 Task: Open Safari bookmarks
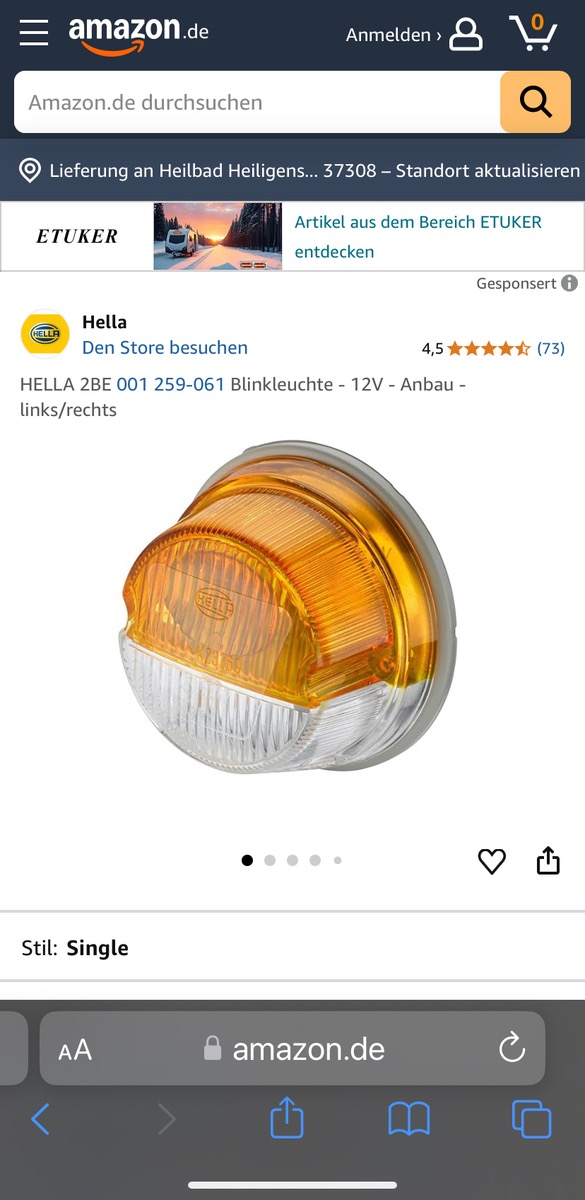pos(409,1119)
